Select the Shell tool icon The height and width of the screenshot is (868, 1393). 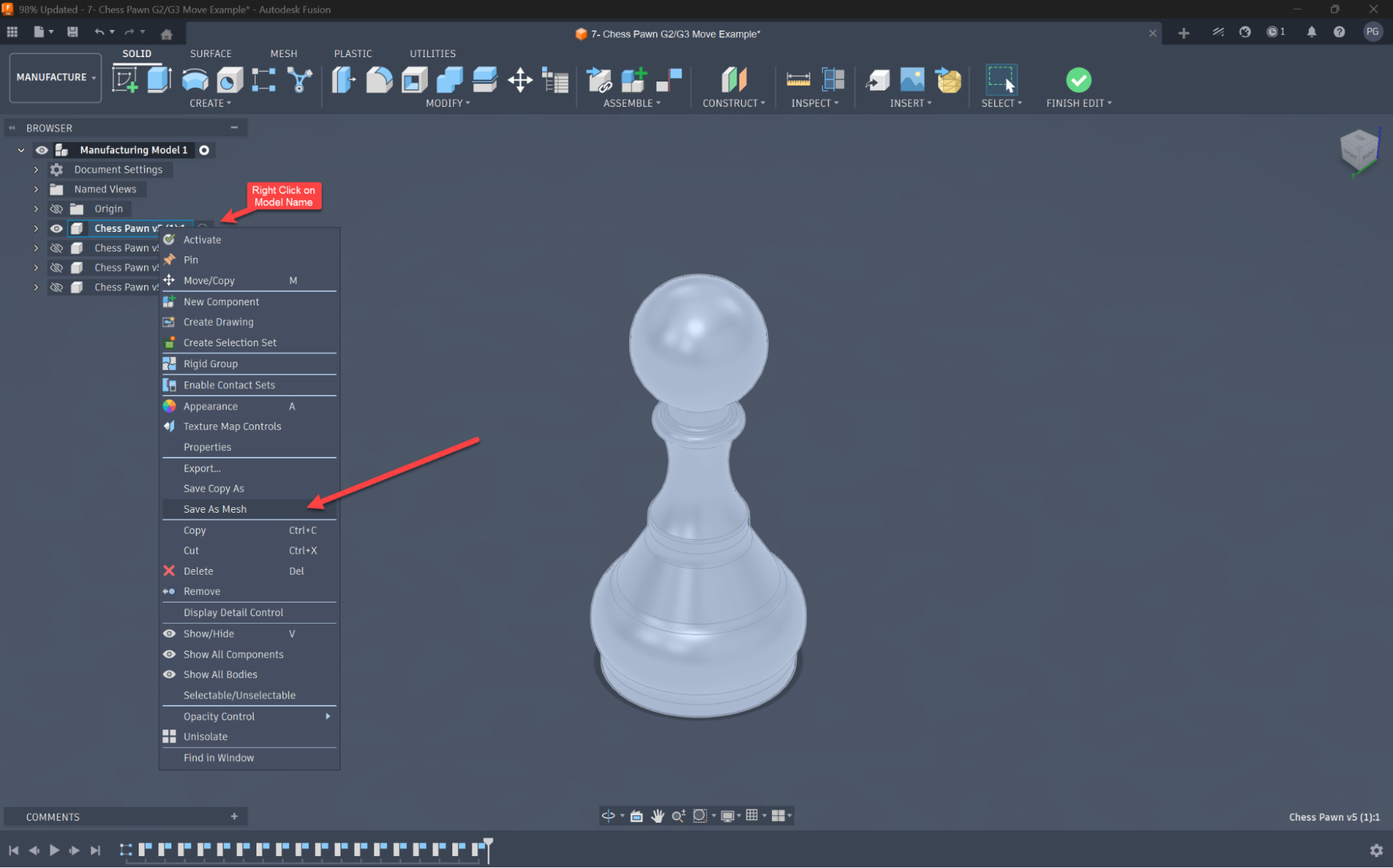point(414,80)
